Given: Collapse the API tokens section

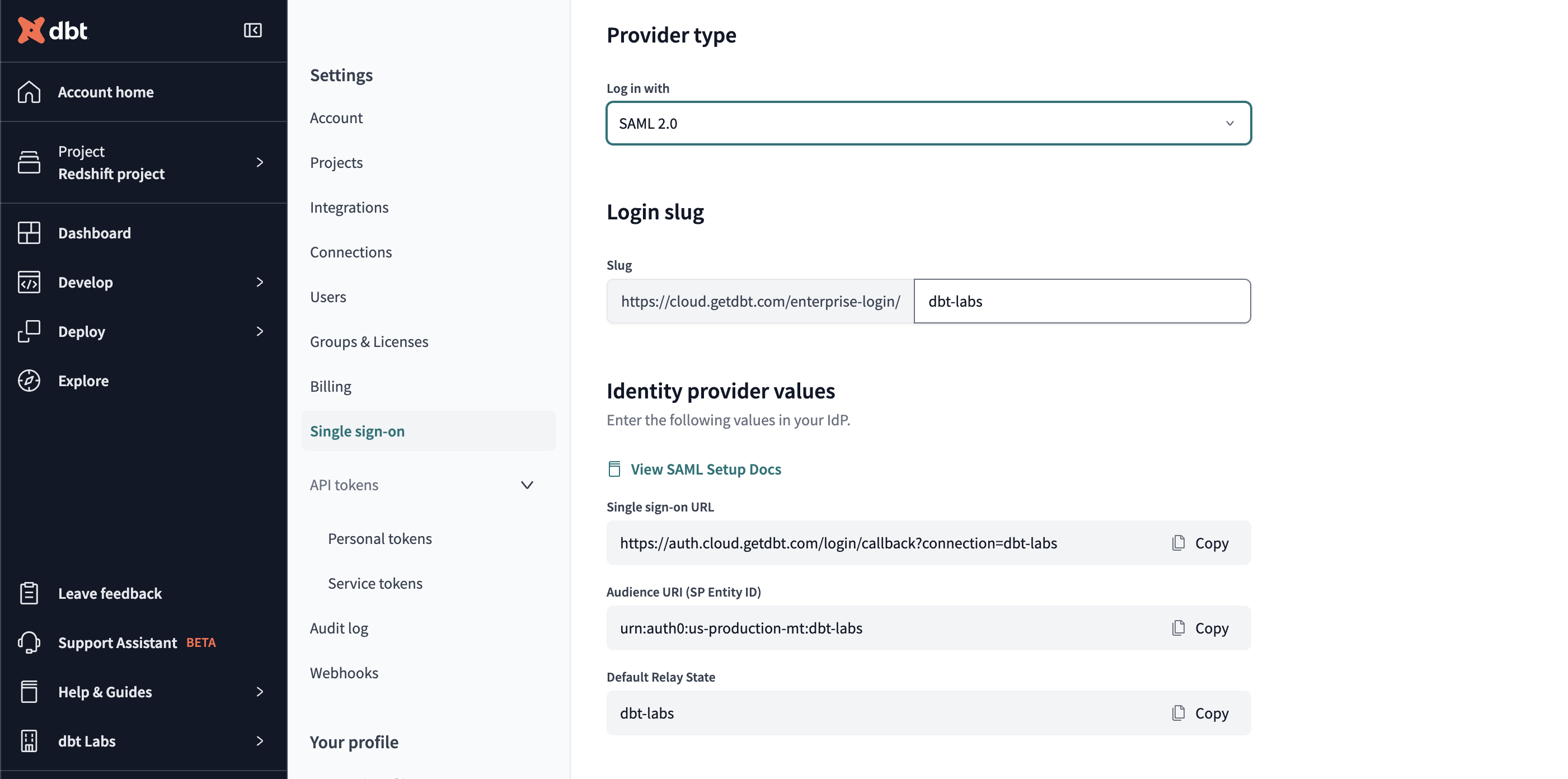Looking at the screenshot, I should pos(527,485).
